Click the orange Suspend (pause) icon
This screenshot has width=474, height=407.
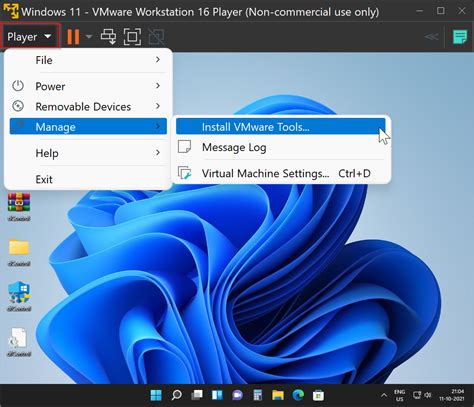click(73, 36)
